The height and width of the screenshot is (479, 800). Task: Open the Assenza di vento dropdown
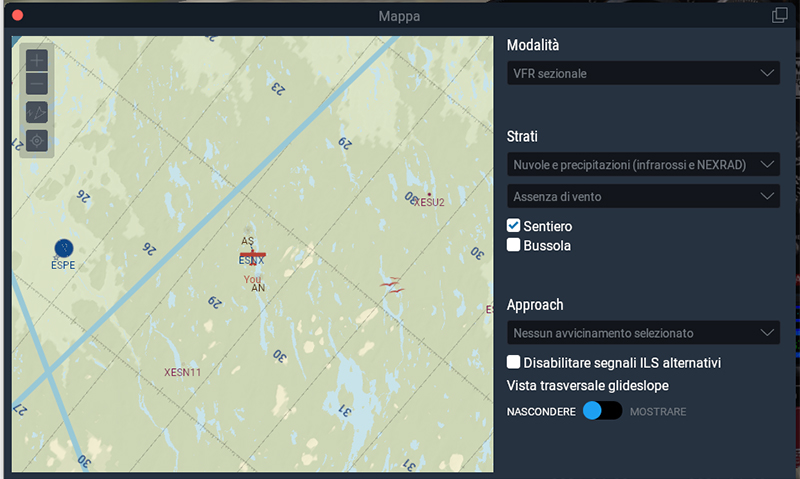pyautogui.click(x=643, y=196)
